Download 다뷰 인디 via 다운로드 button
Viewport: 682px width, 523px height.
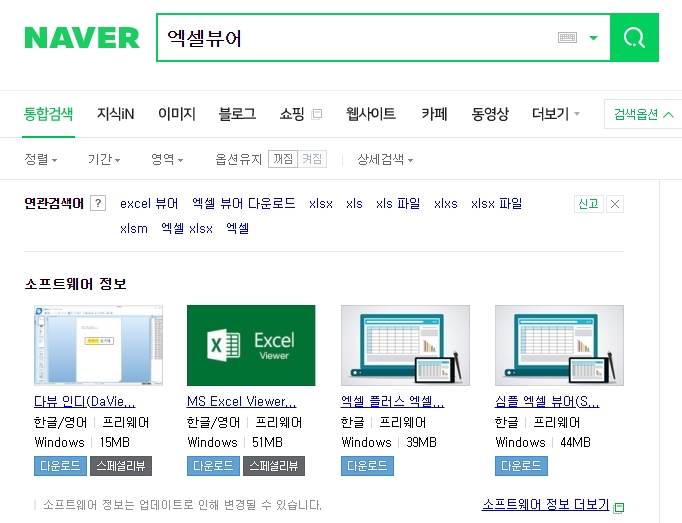click(60, 466)
